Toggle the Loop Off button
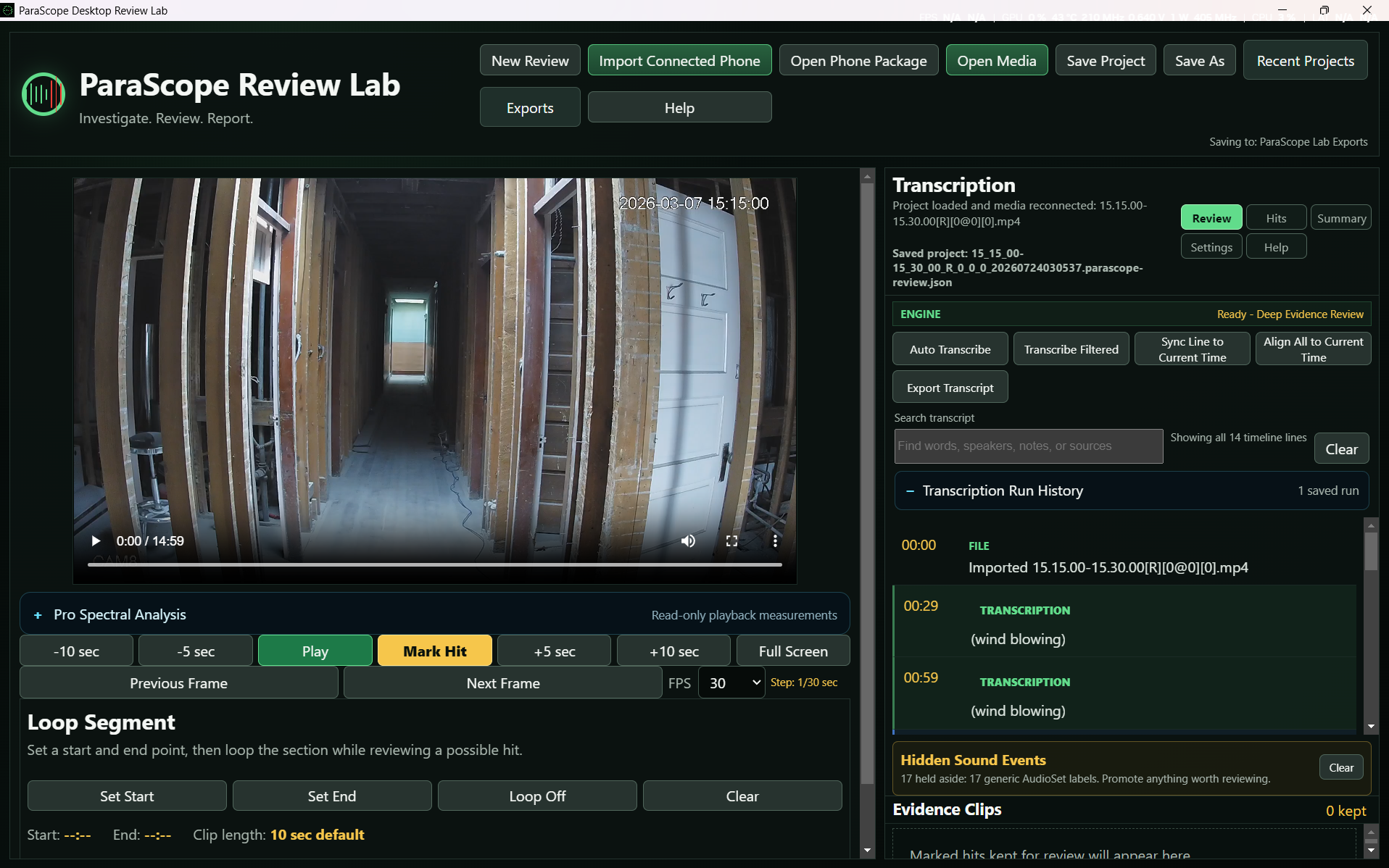This screenshot has height=868, width=1389. (537, 796)
